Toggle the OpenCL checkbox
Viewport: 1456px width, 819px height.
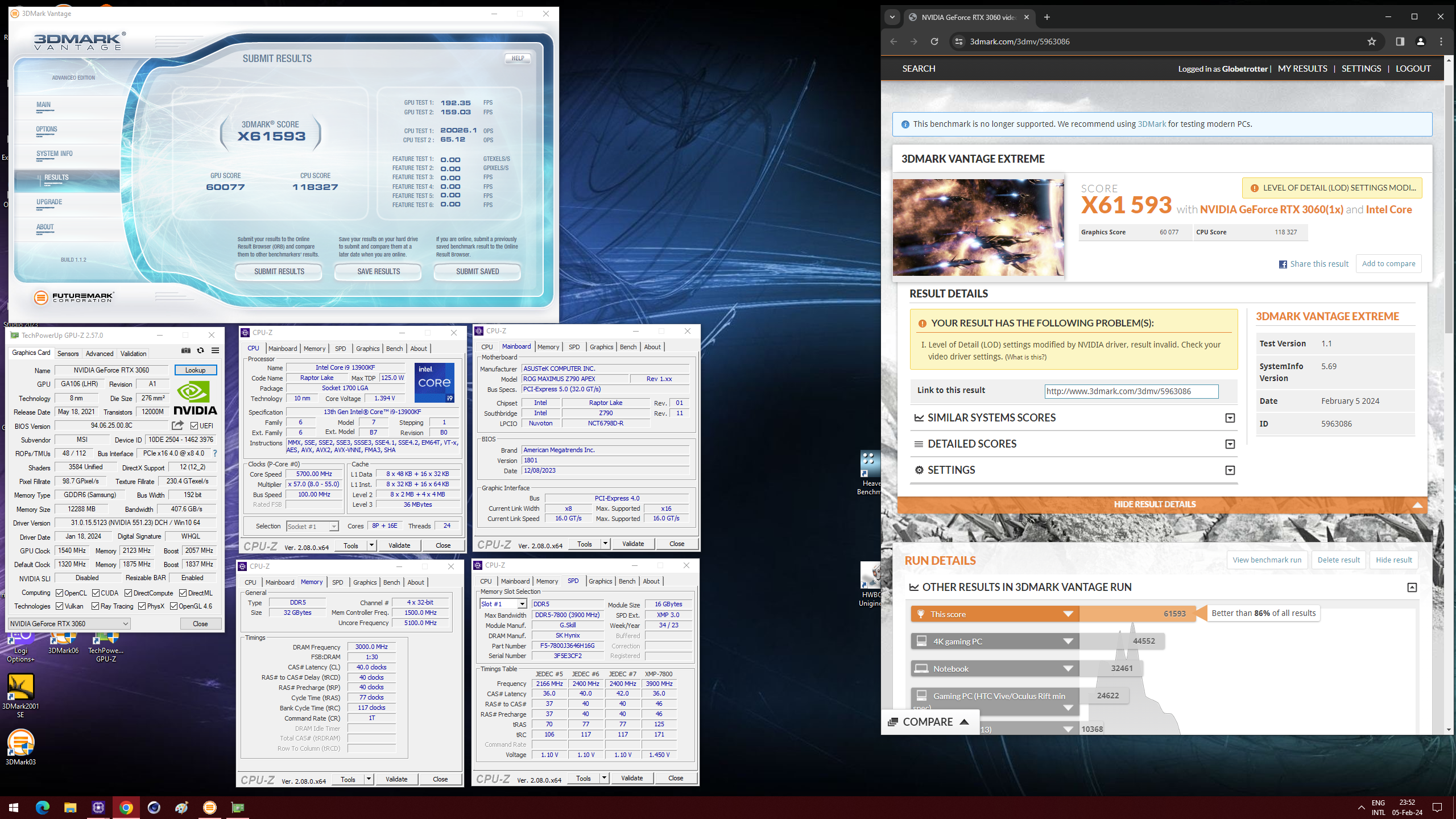click(59, 593)
